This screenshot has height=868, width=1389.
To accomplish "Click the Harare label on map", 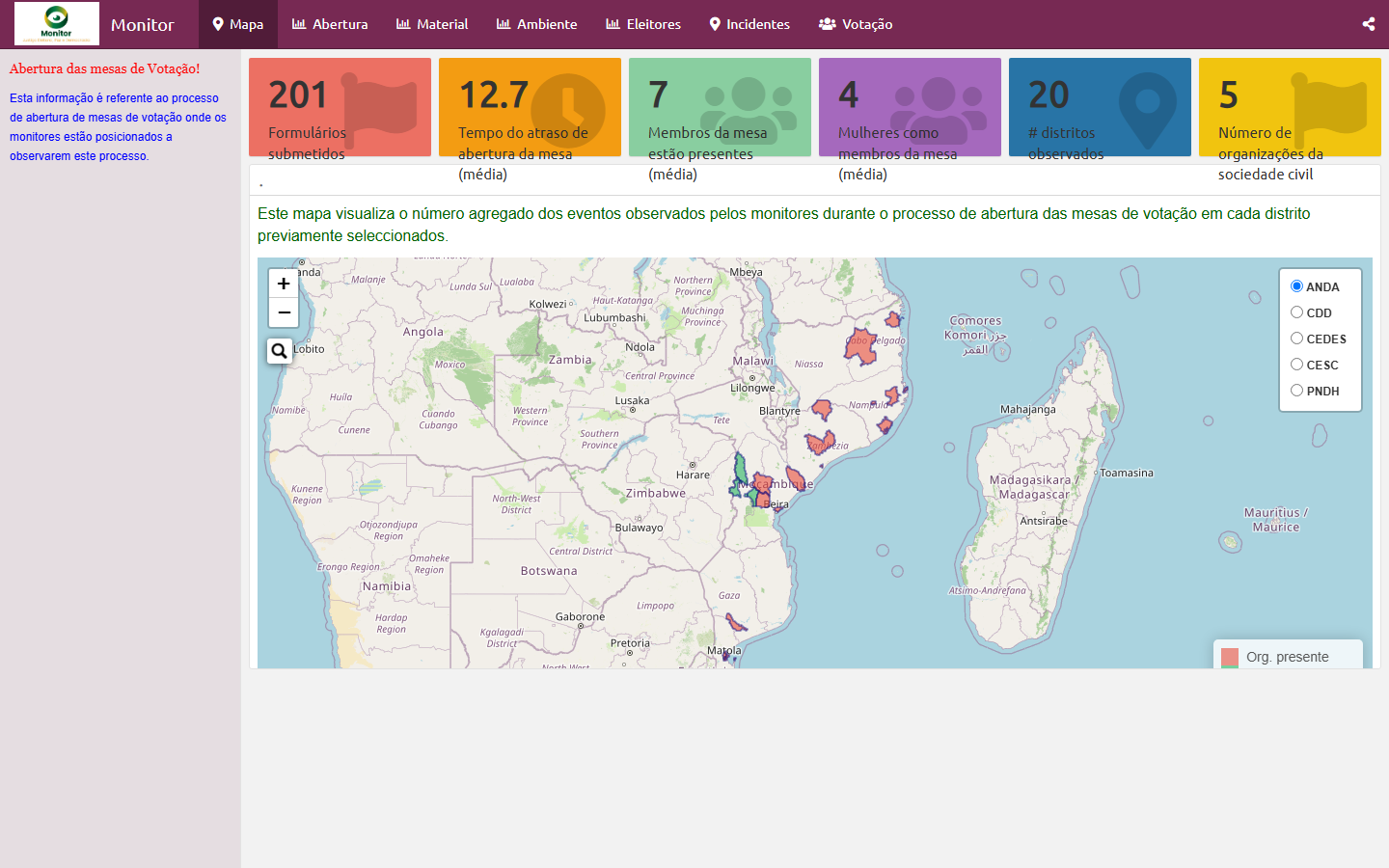I will (x=693, y=475).
